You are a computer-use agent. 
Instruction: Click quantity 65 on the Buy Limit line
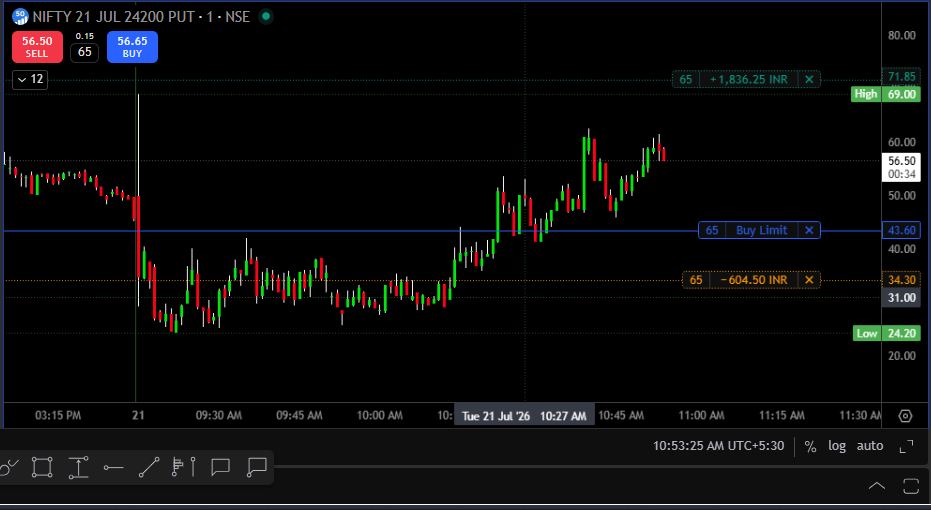712,230
